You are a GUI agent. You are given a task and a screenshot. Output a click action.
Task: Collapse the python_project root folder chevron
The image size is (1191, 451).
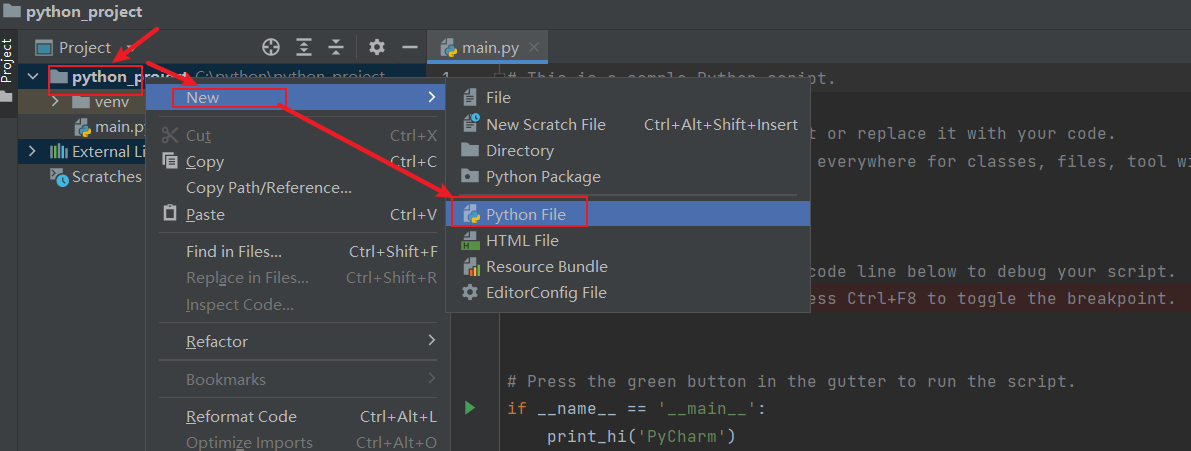point(33,77)
